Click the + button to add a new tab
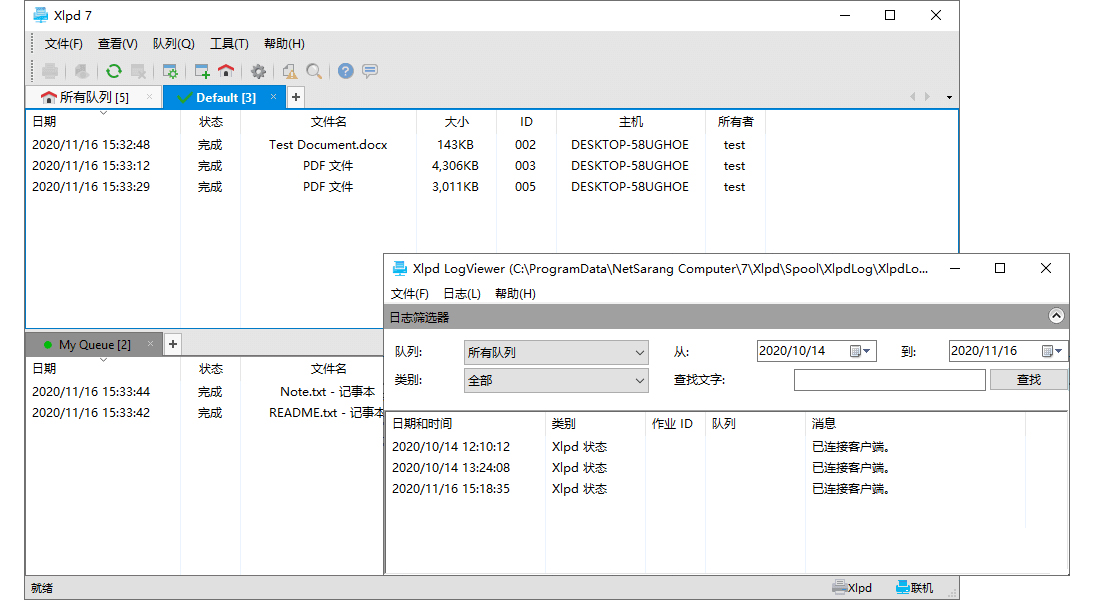Screen dimensions: 1100x600 click(x=295, y=96)
